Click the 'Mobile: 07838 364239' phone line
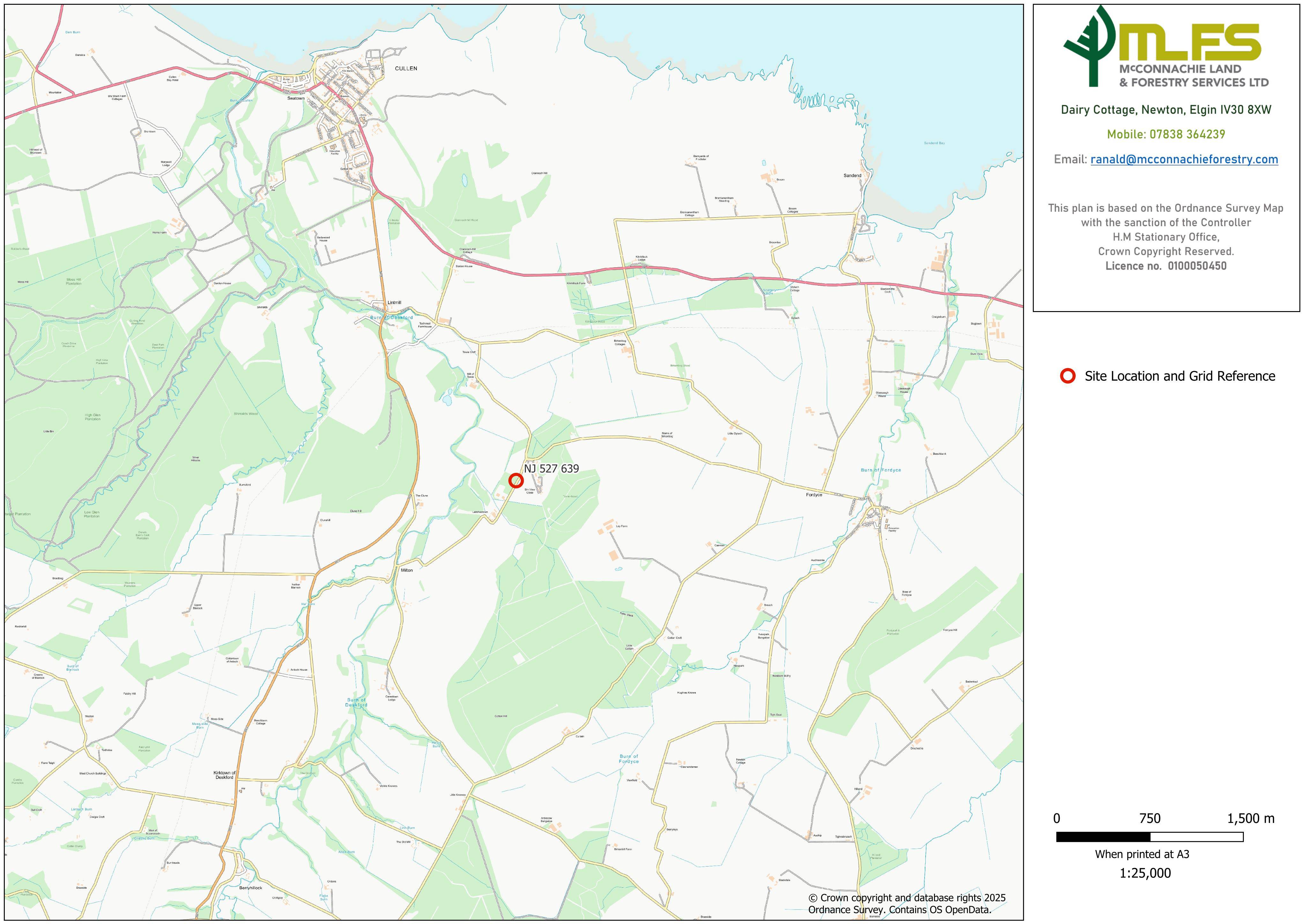1307x924 pixels. 1166,134
